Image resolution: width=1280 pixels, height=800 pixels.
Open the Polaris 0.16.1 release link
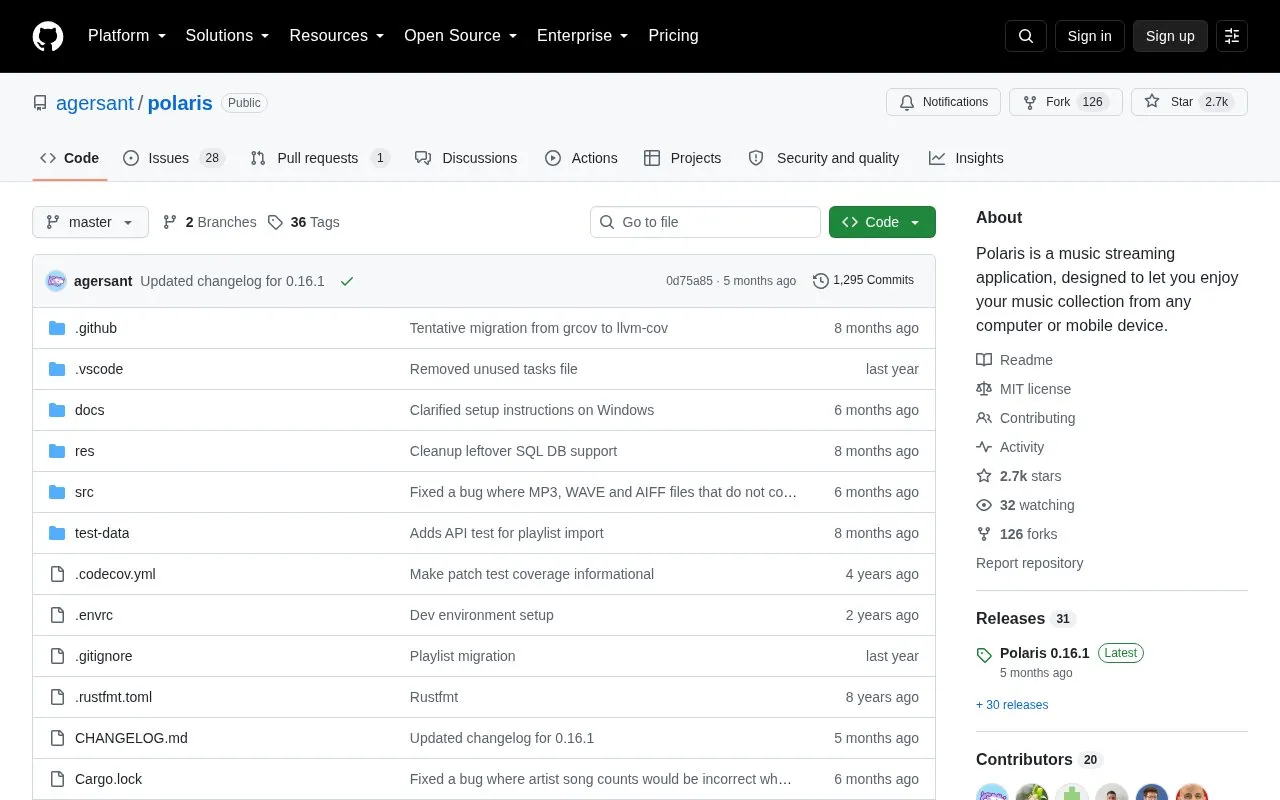[x=1044, y=653]
